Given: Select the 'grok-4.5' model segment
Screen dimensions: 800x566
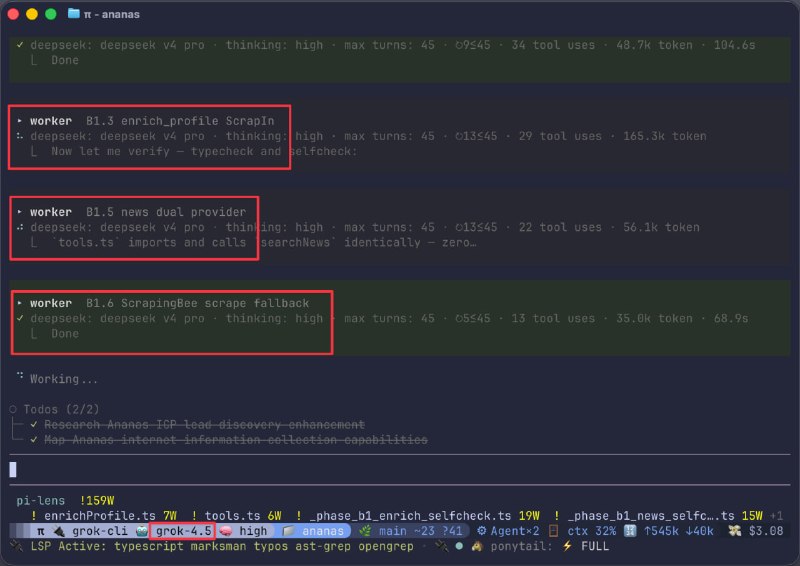Looking at the screenshot, I should click(184, 531).
